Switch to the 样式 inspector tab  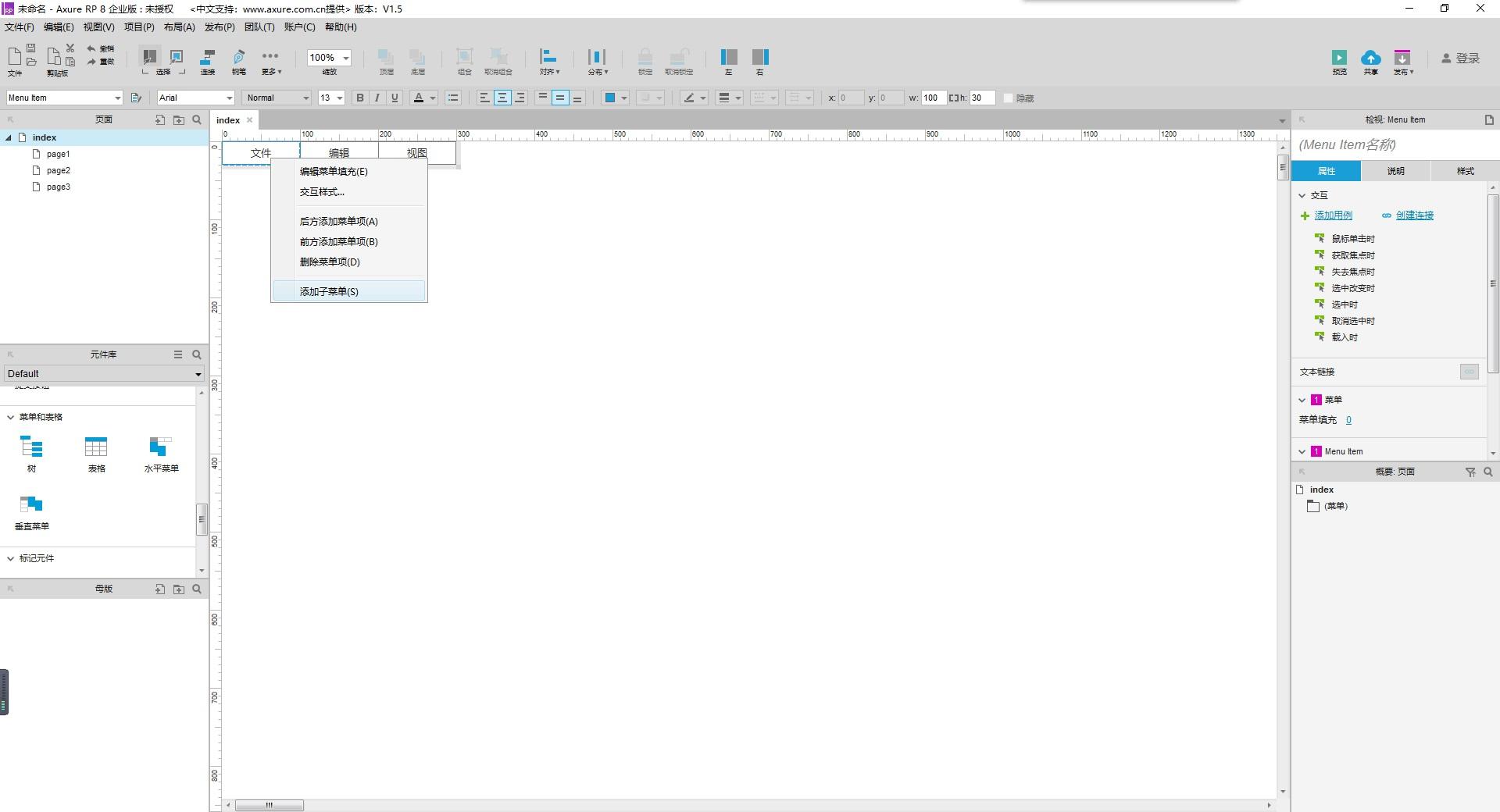1465,171
